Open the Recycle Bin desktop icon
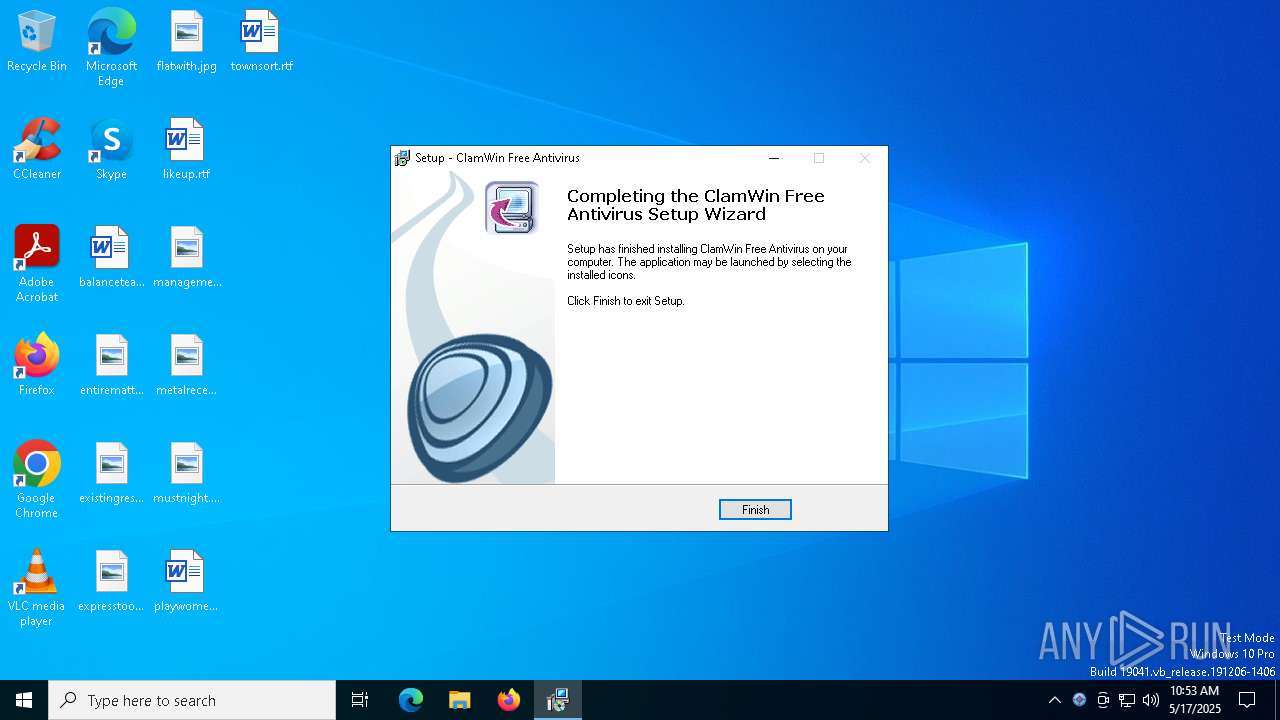Screen dimensions: 1280x720 pyautogui.click(x=37, y=42)
